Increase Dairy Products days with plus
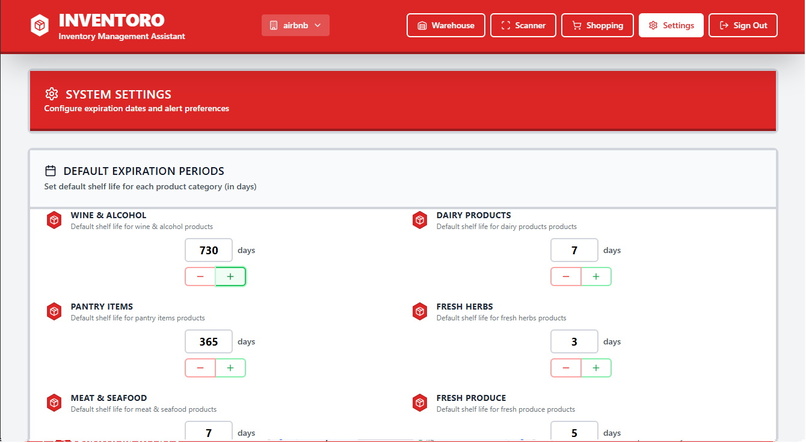Image resolution: width=806 pixels, height=443 pixels. point(596,276)
